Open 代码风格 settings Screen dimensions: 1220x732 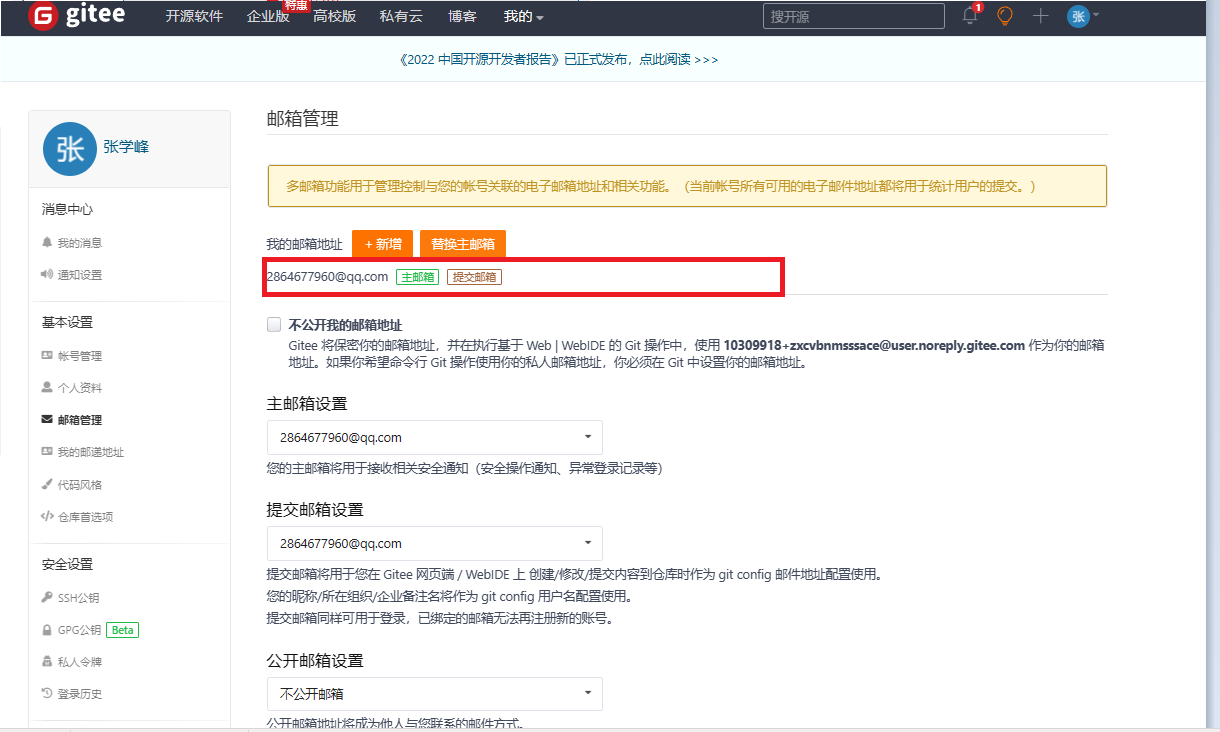pos(79,485)
